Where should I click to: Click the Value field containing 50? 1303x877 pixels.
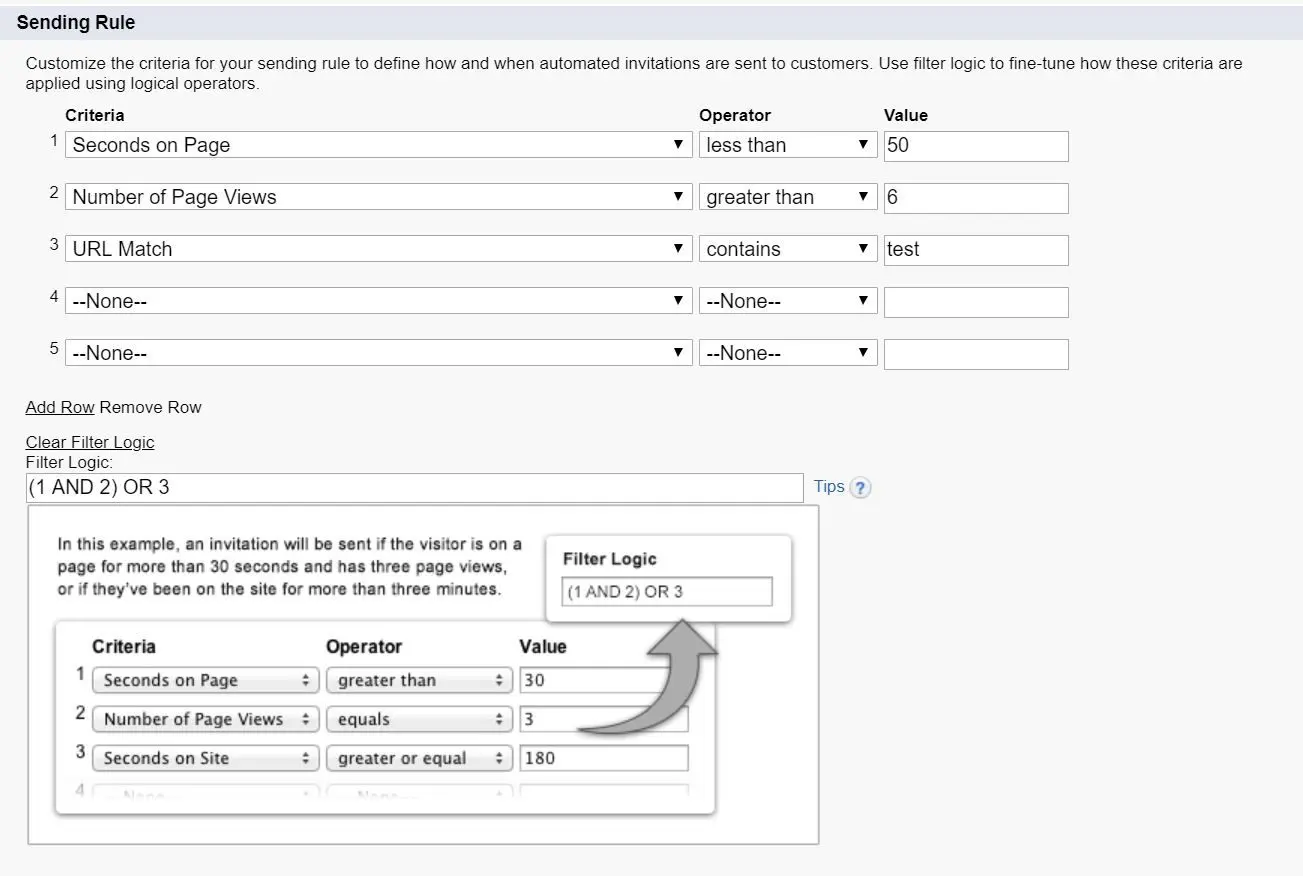976,146
